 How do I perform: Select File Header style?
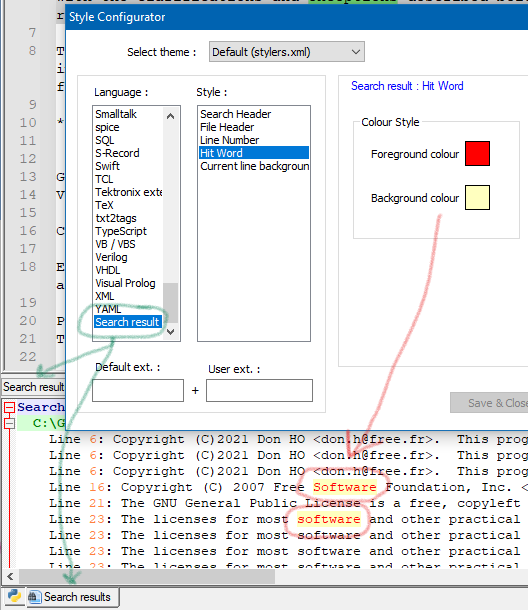227,127
